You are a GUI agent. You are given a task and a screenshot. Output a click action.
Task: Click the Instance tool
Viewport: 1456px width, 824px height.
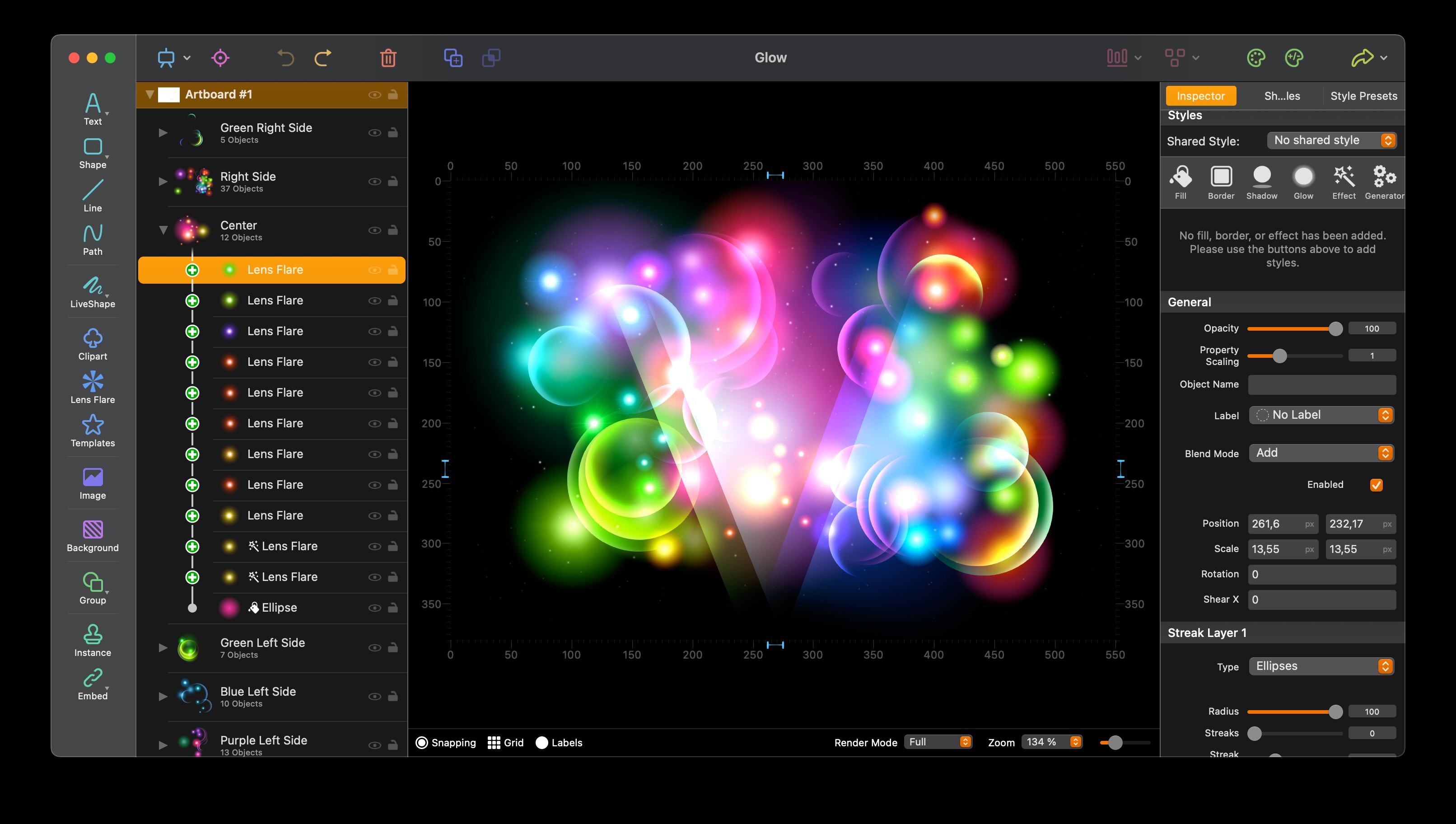(x=93, y=641)
